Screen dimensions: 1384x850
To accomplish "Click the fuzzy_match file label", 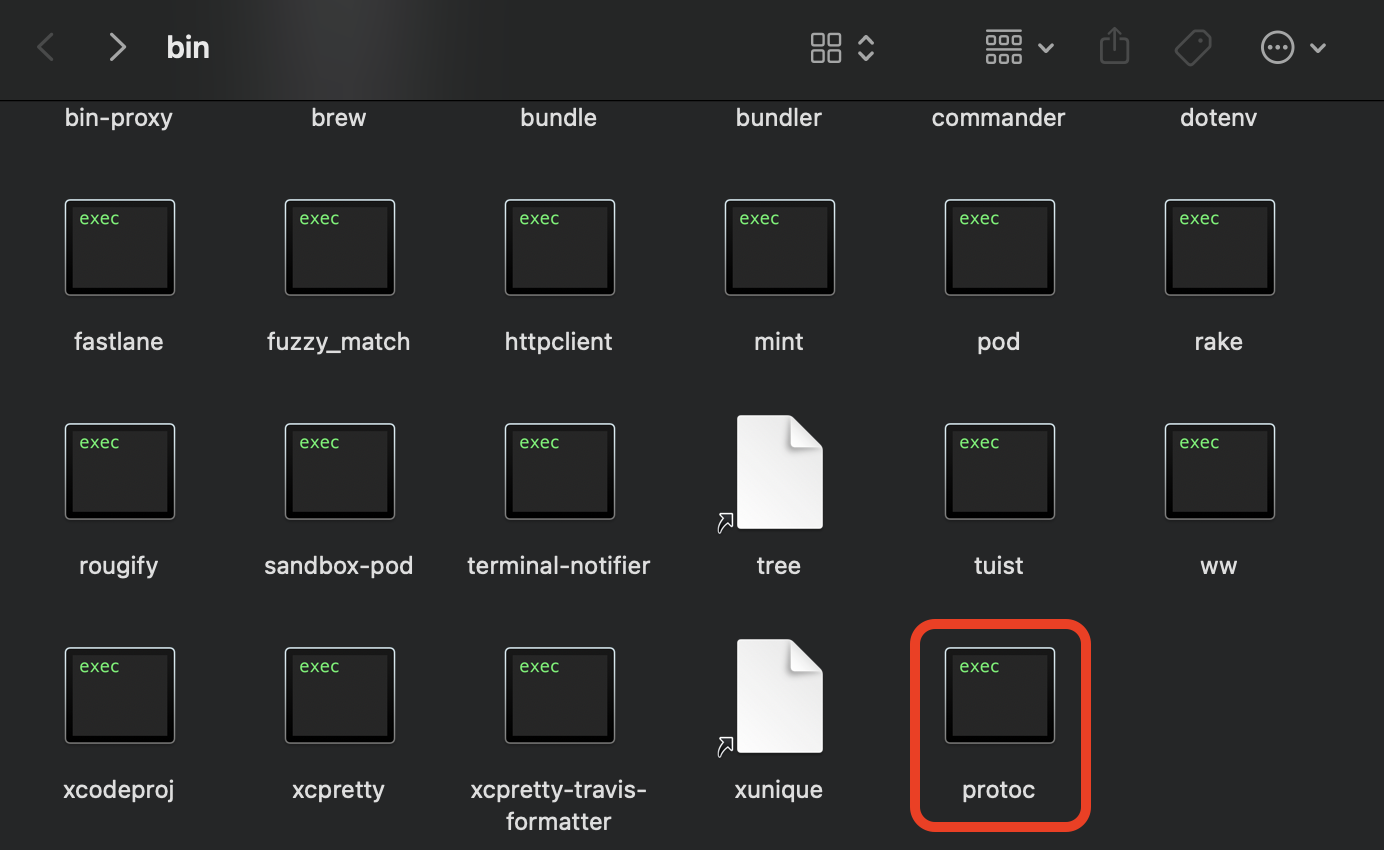I will coord(339,342).
